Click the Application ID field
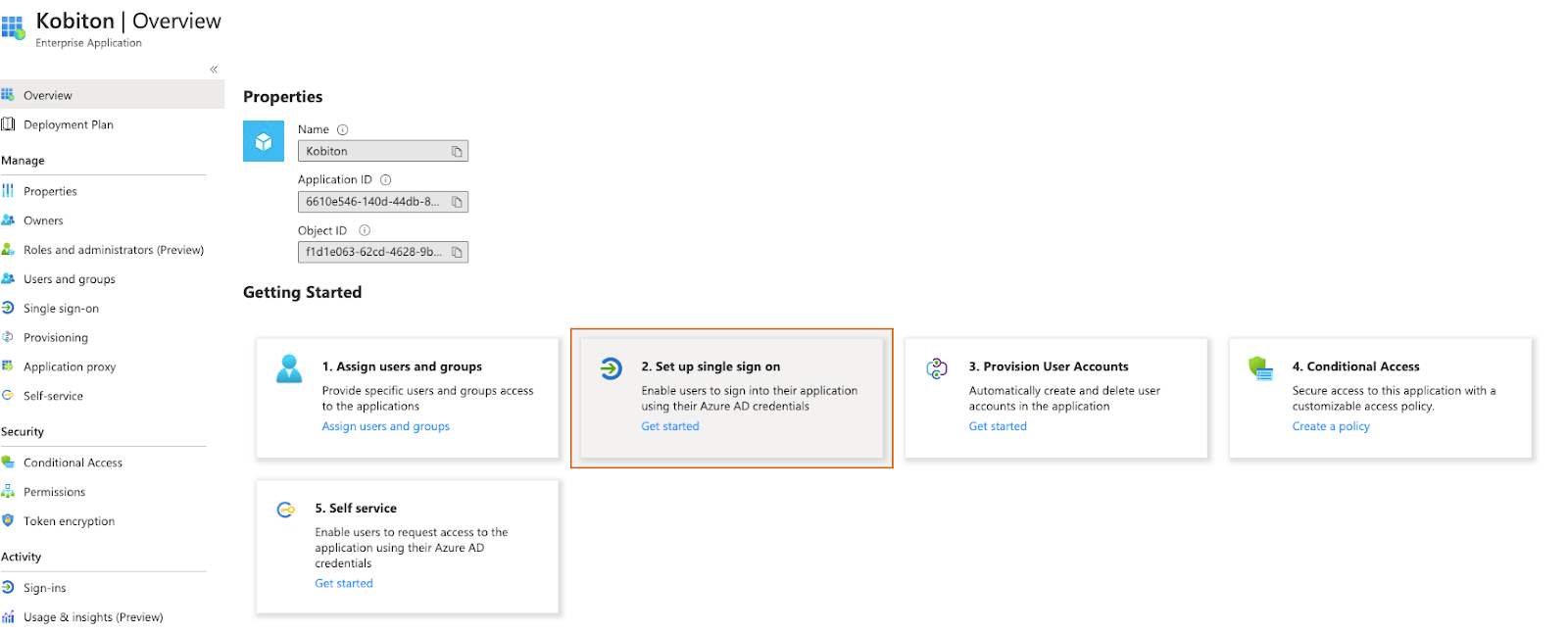This screenshot has height=634, width=1568. pyautogui.click(x=383, y=202)
